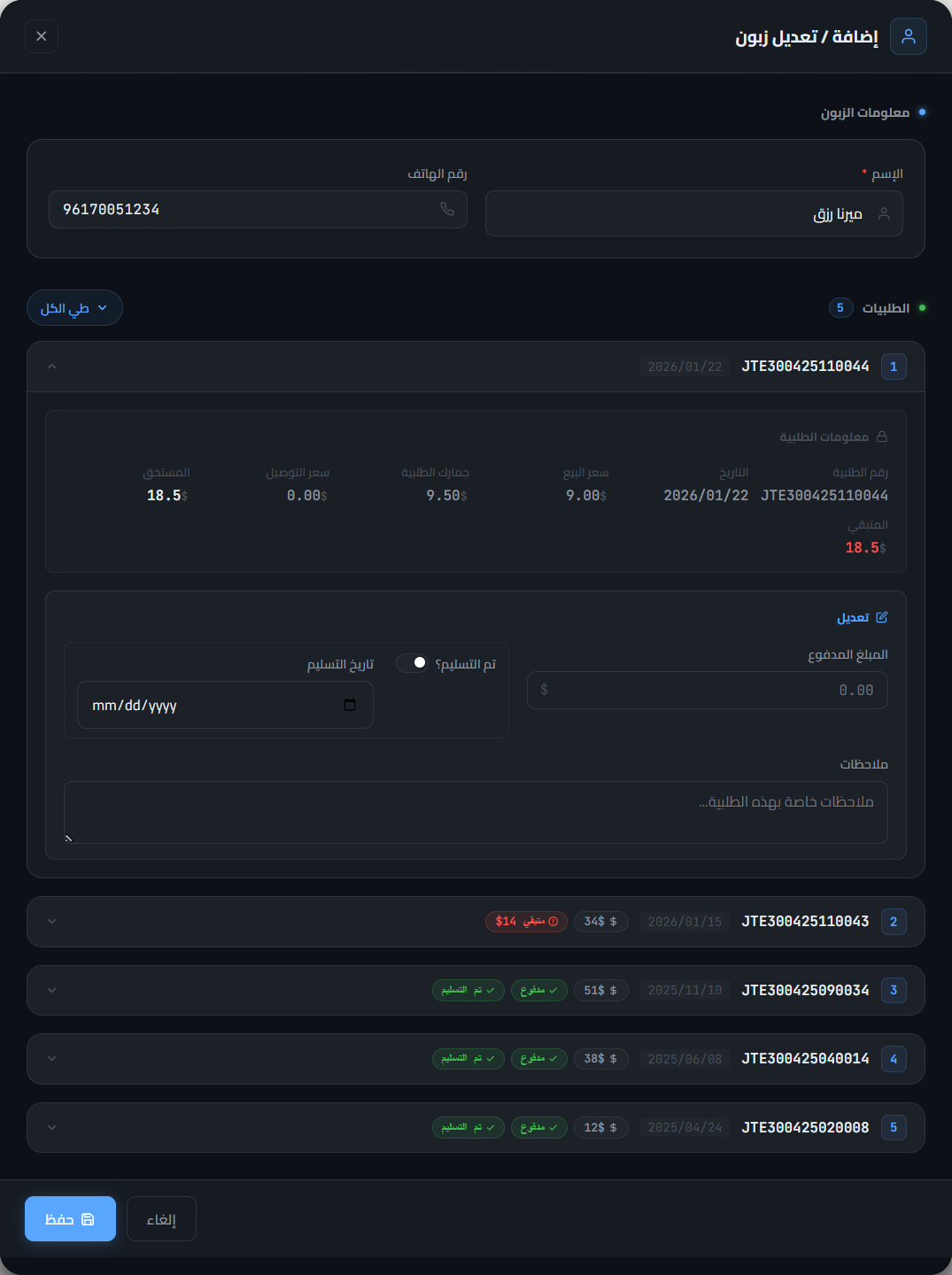This screenshot has width=952, height=1275.
Task: Click paid badge on order JTE300425020008
Action: pyautogui.click(x=538, y=1127)
